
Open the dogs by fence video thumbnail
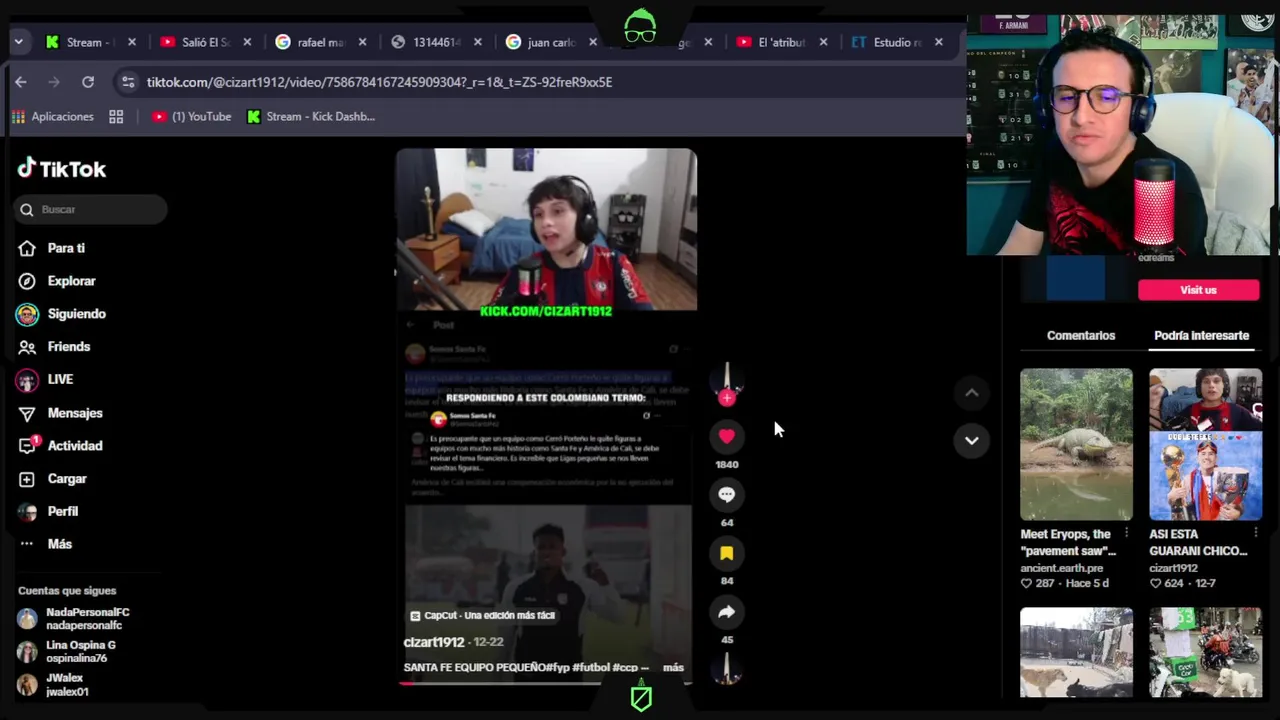point(1076,652)
